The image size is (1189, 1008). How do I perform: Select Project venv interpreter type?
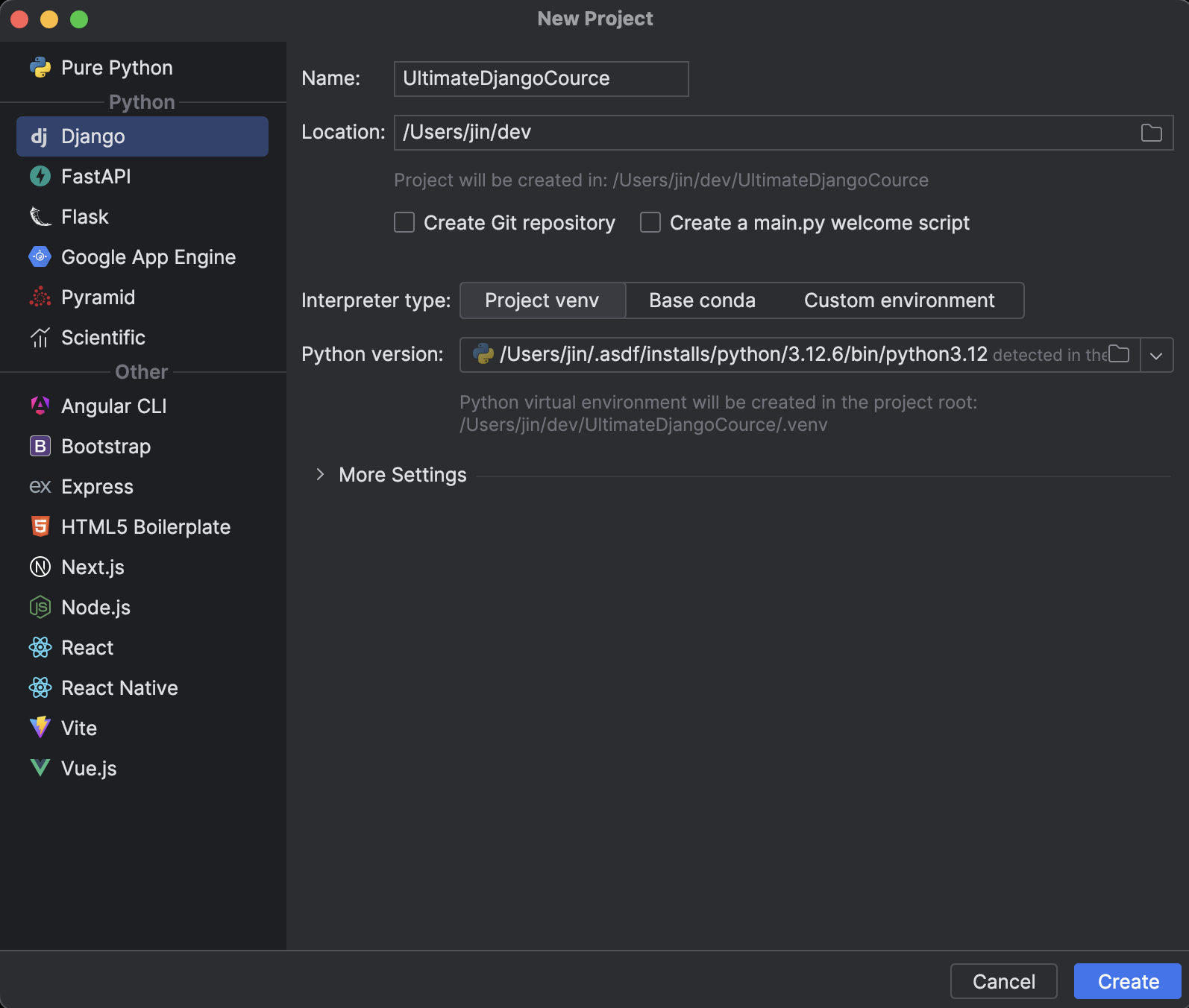click(x=542, y=300)
